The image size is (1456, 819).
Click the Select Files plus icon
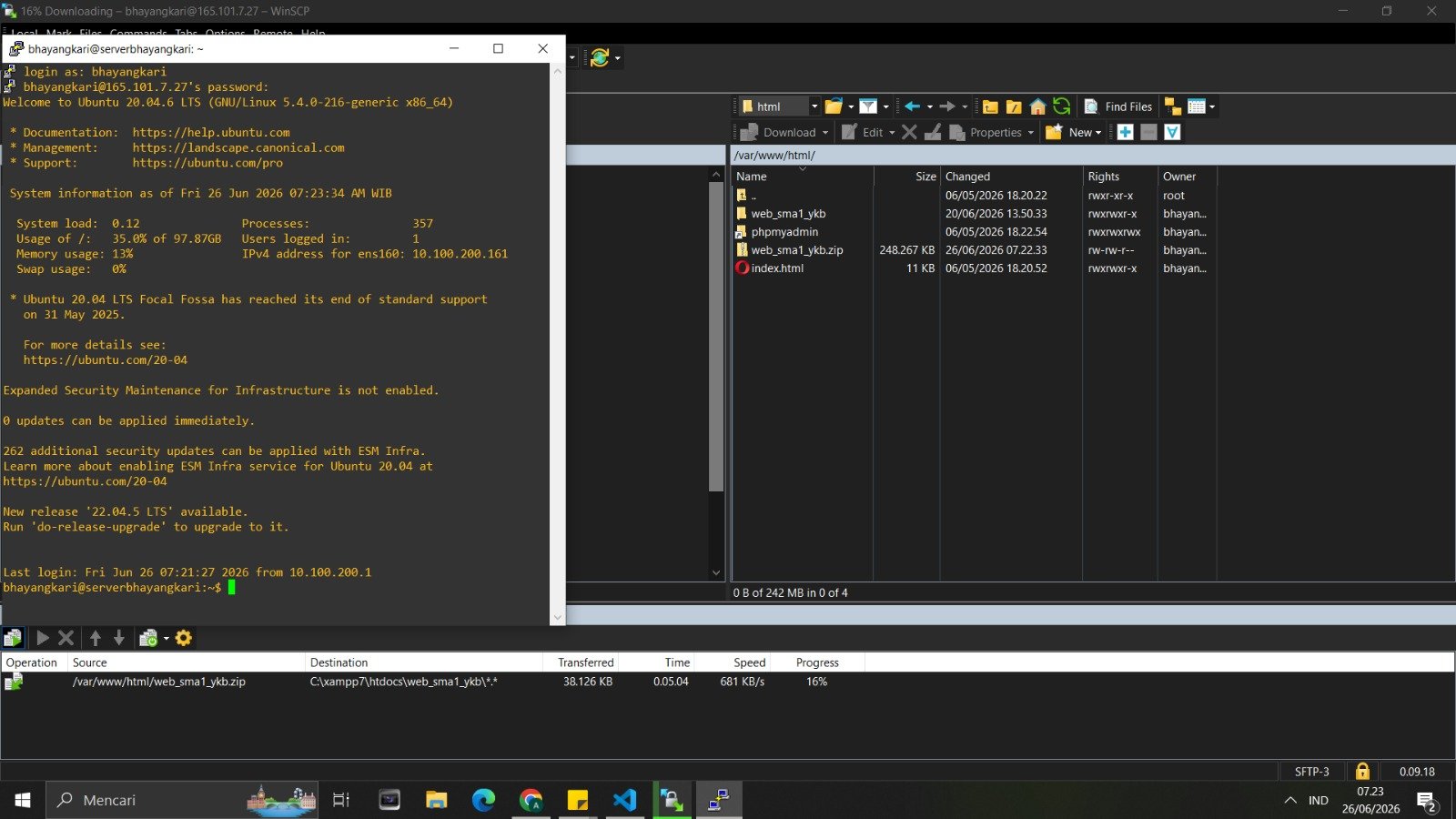point(1125,132)
